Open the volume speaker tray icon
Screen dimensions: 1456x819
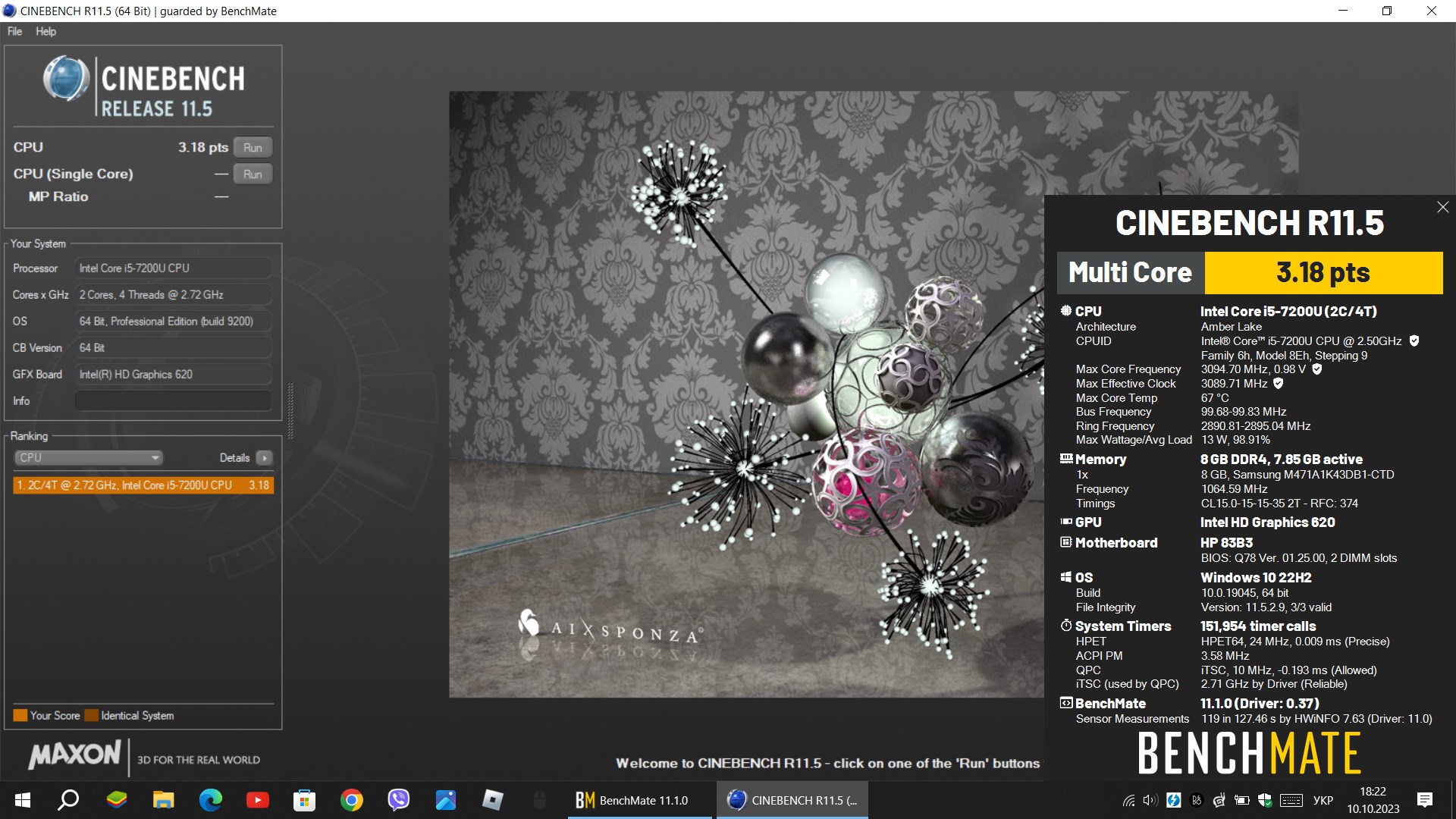[x=1150, y=800]
